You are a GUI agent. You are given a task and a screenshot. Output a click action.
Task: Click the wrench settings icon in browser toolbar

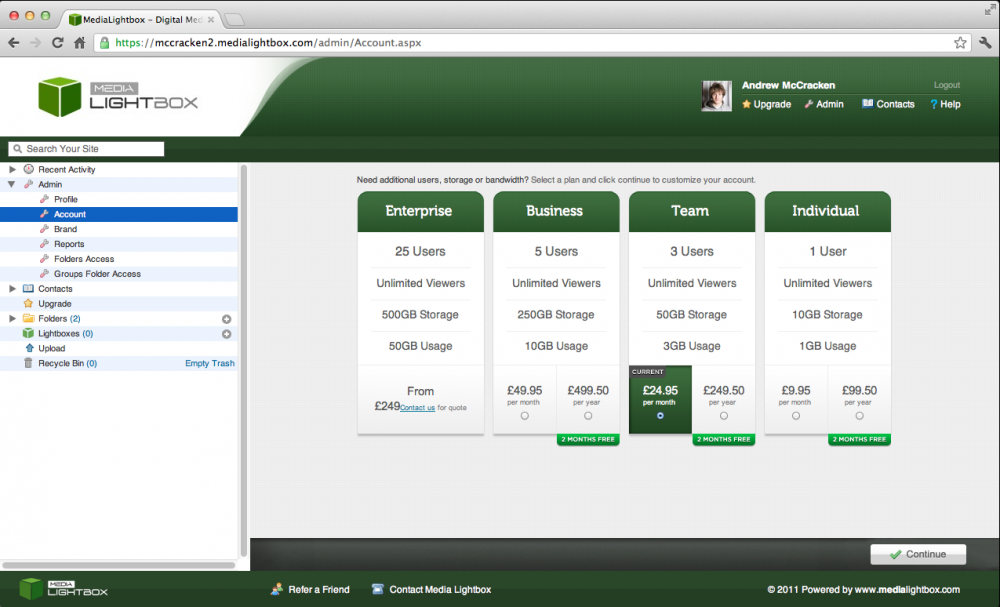coord(985,42)
